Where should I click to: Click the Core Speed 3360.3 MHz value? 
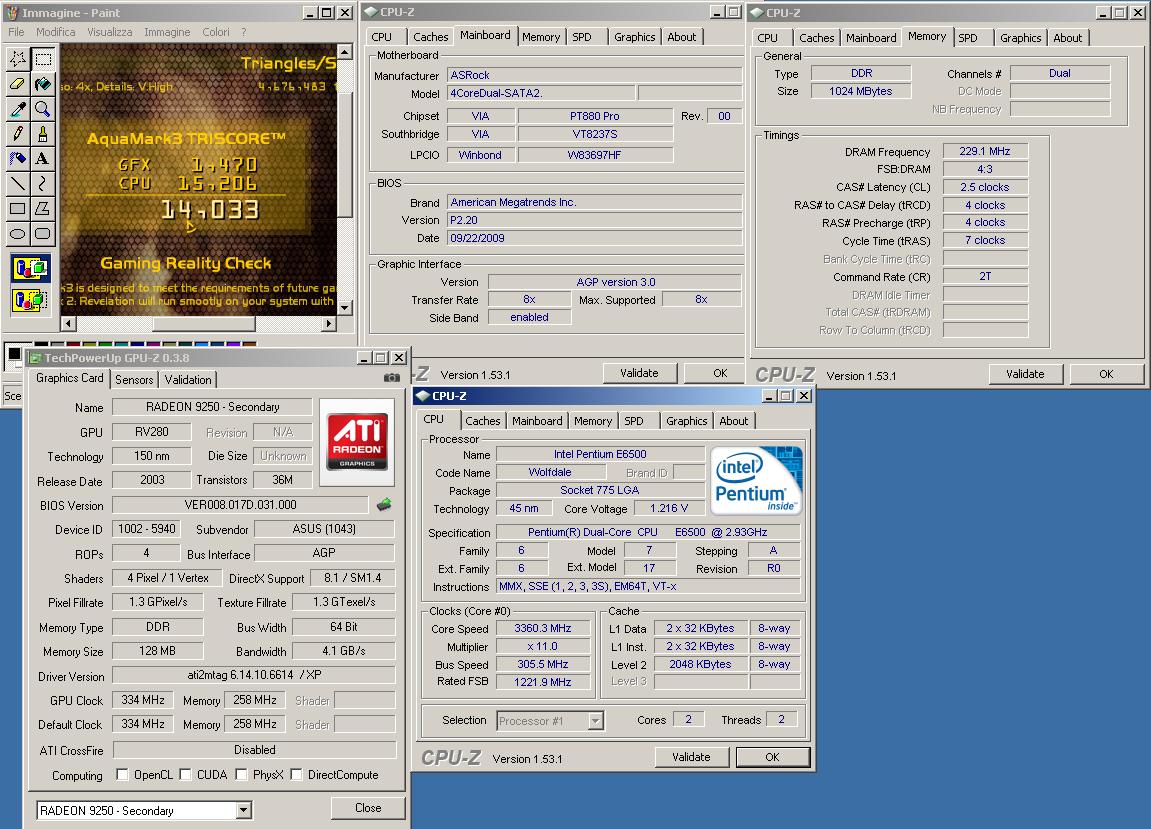542,629
